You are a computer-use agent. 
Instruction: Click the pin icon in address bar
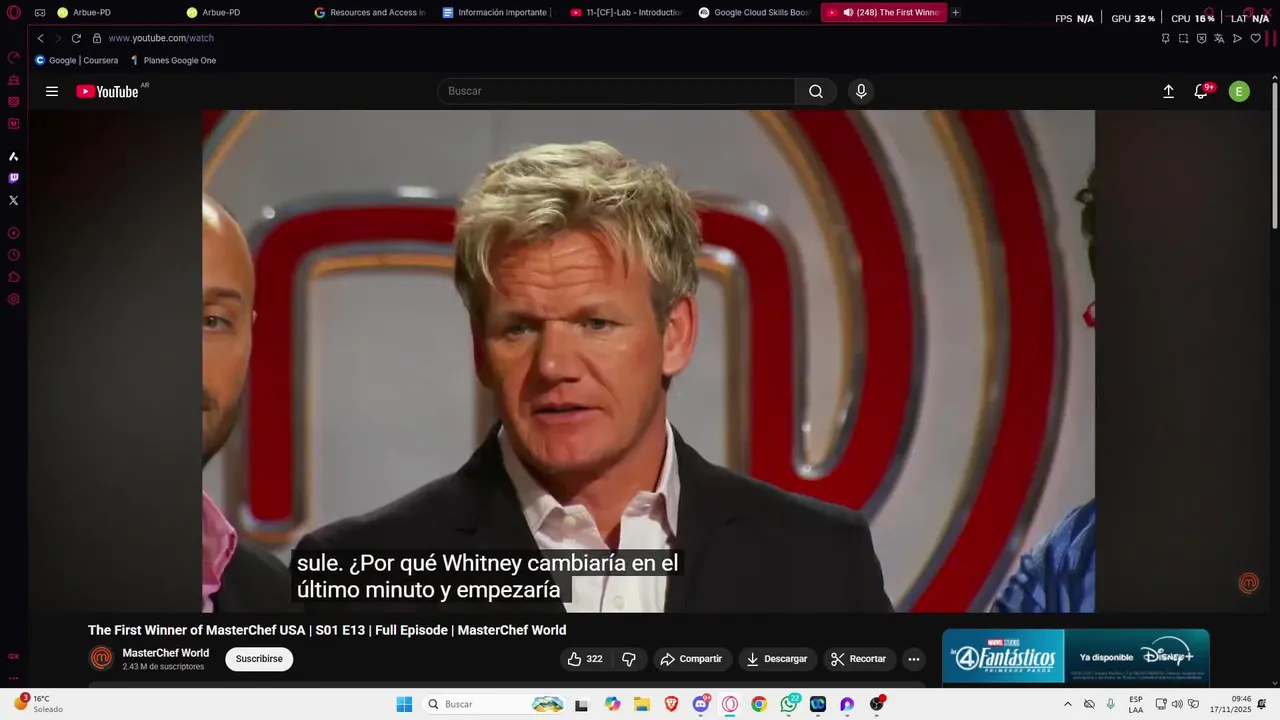tap(1165, 38)
